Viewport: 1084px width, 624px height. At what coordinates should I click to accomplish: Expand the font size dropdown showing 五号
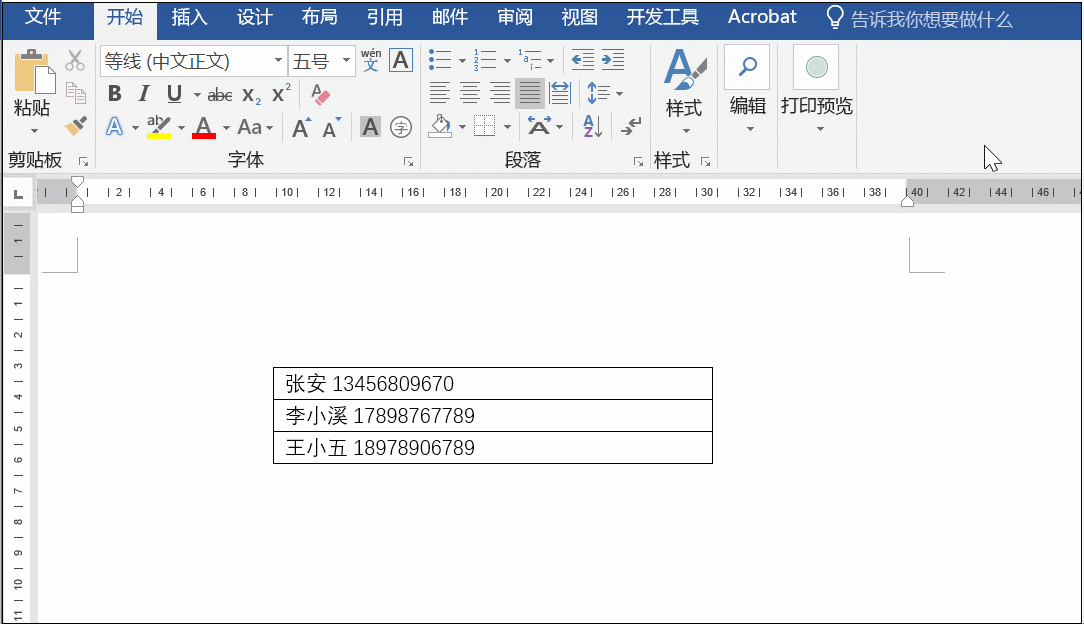pos(343,60)
